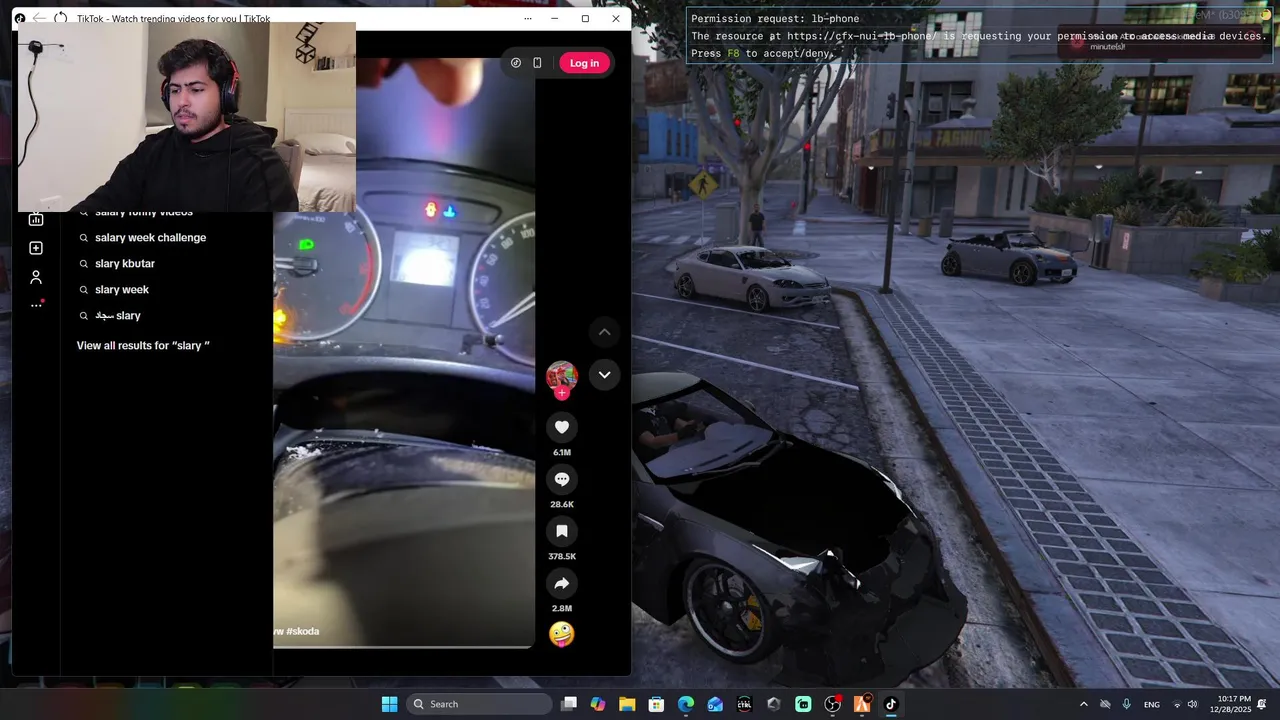1280x720 pixels.
Task: Open Microsoft Store from the taskbar
Action: (656, 704)
